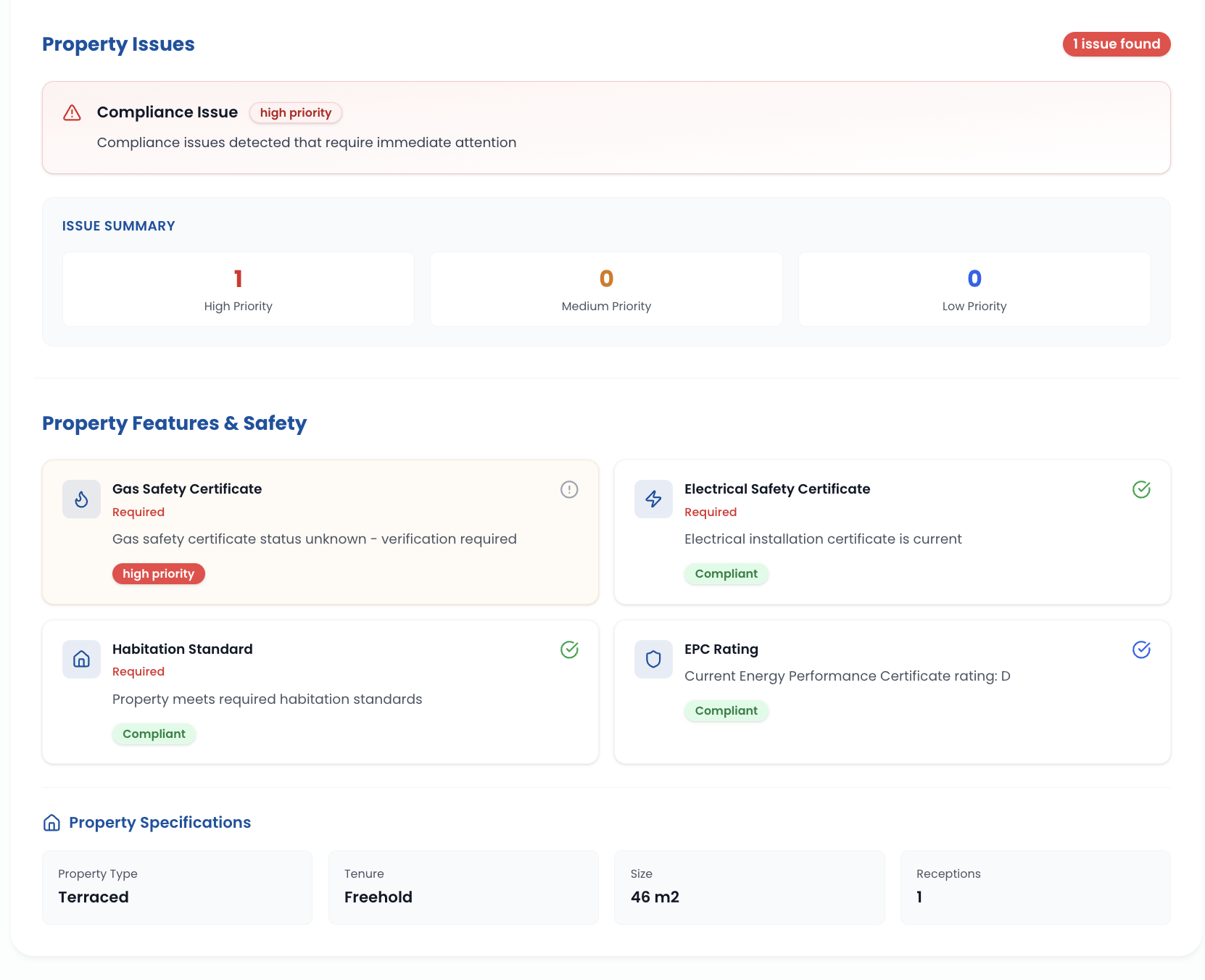Click the Compliant badge under Electrical Safety
The image size is (1205, 980).
click(x=726, y=574)
